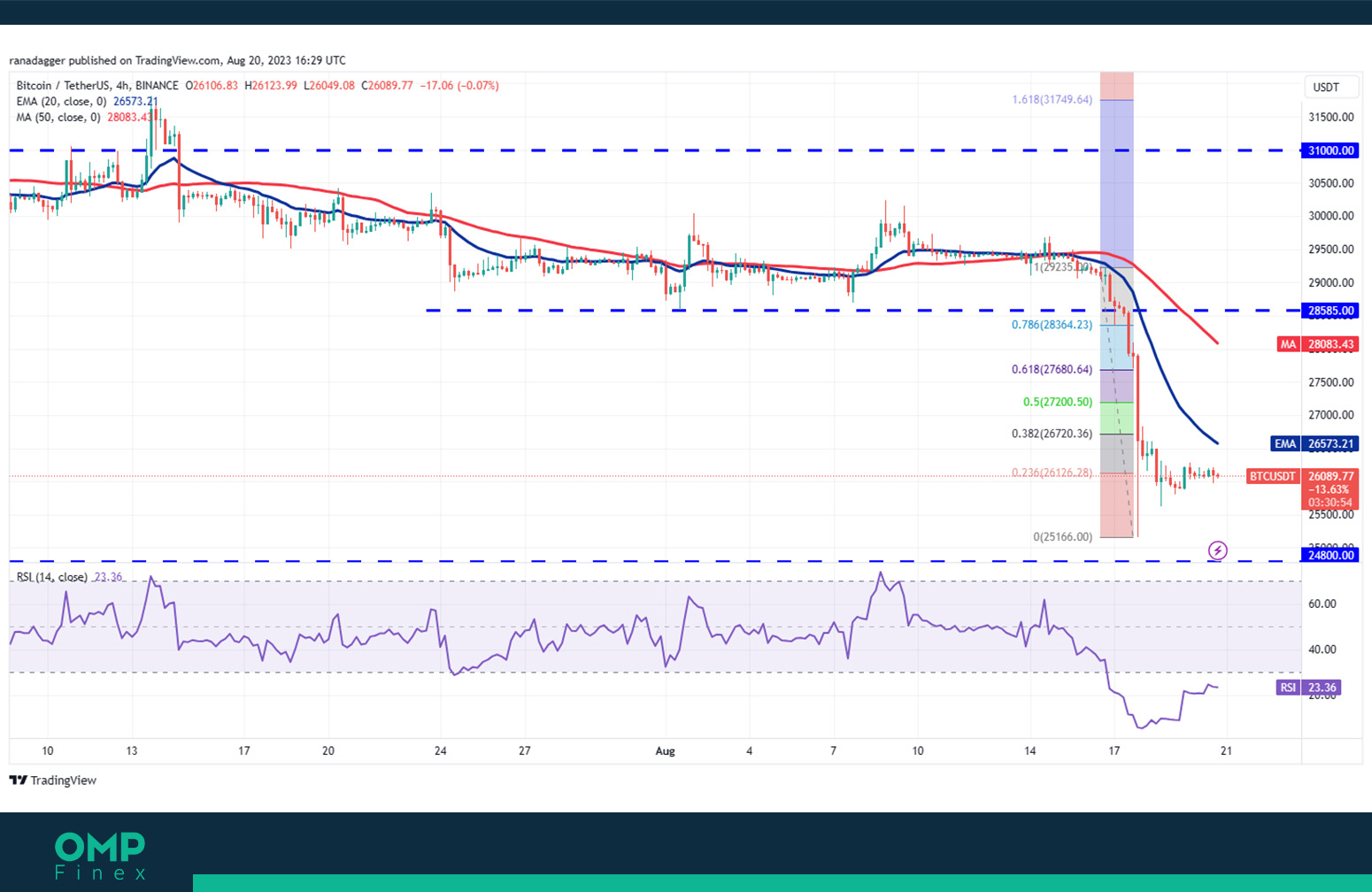Click the RSI (14, close) indicator legend
The height and width of the screenshot is (892, 1372).
click(x=69, y=577)
